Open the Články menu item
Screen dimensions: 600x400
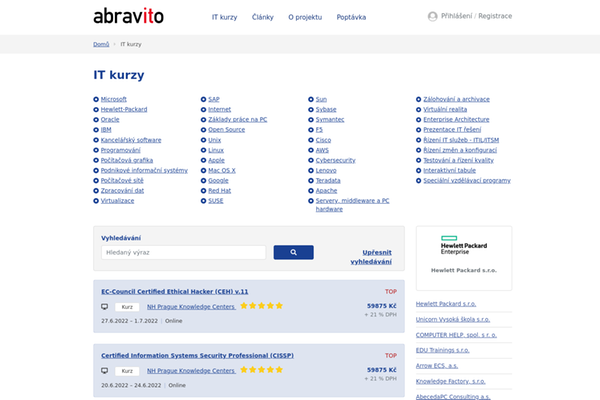pyautogui.click(x=262, y=17)
